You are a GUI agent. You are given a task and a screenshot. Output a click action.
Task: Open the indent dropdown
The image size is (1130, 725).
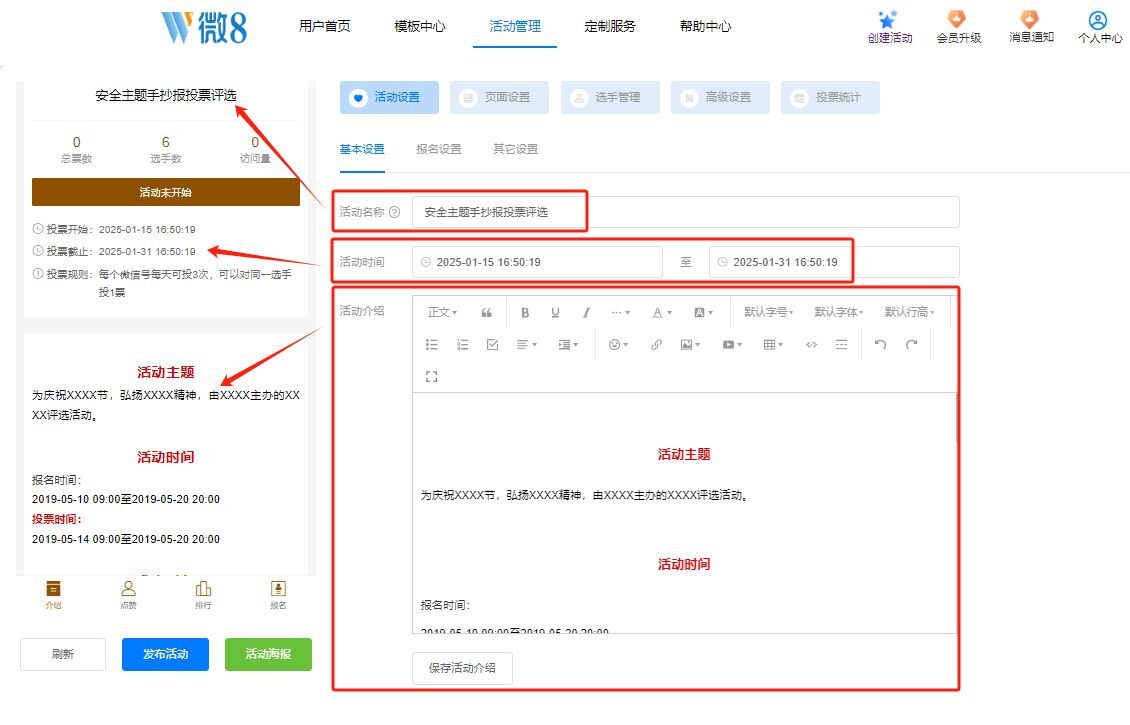click(568, 344)
